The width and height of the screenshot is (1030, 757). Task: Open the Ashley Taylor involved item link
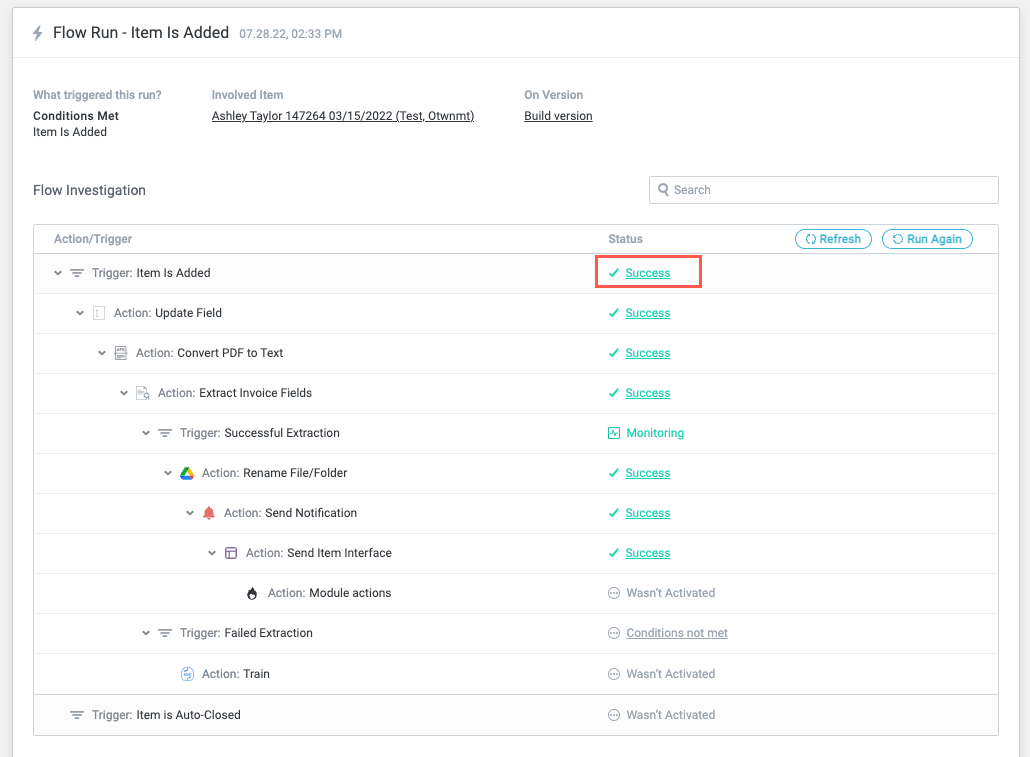[x=342, y=116]
